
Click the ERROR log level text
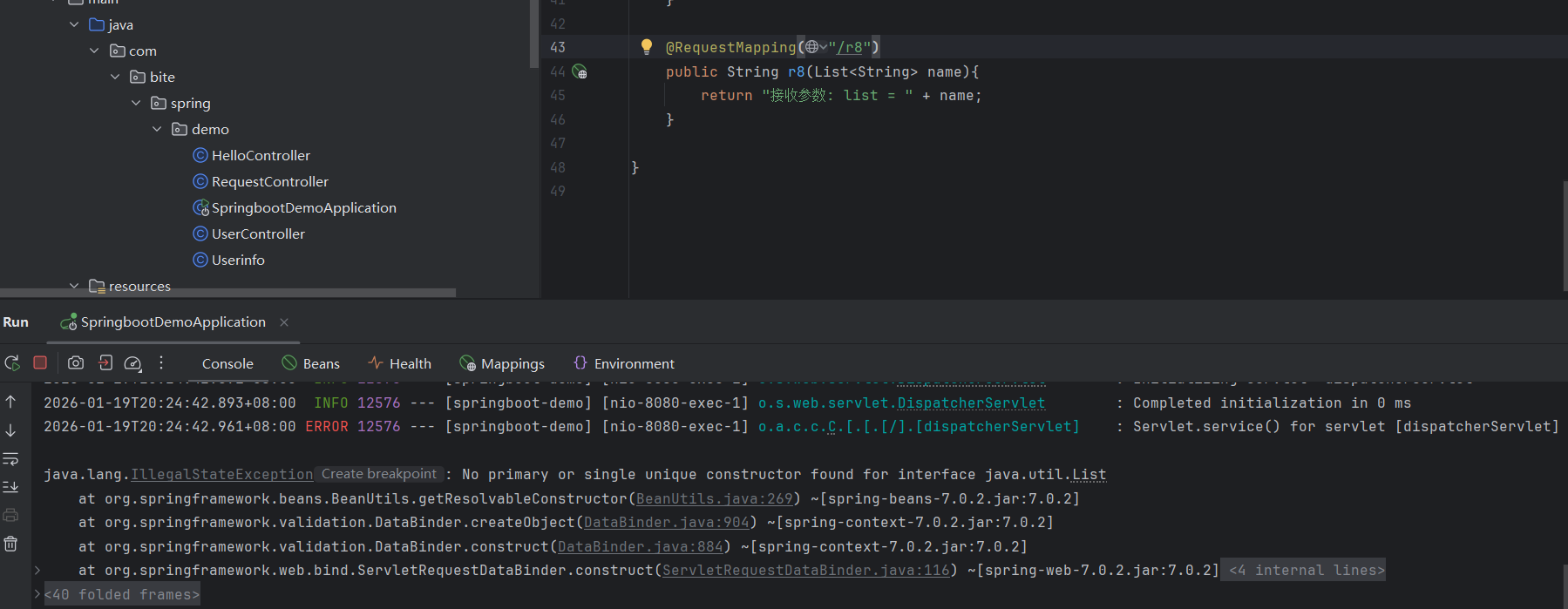click(x=327, y=426)
